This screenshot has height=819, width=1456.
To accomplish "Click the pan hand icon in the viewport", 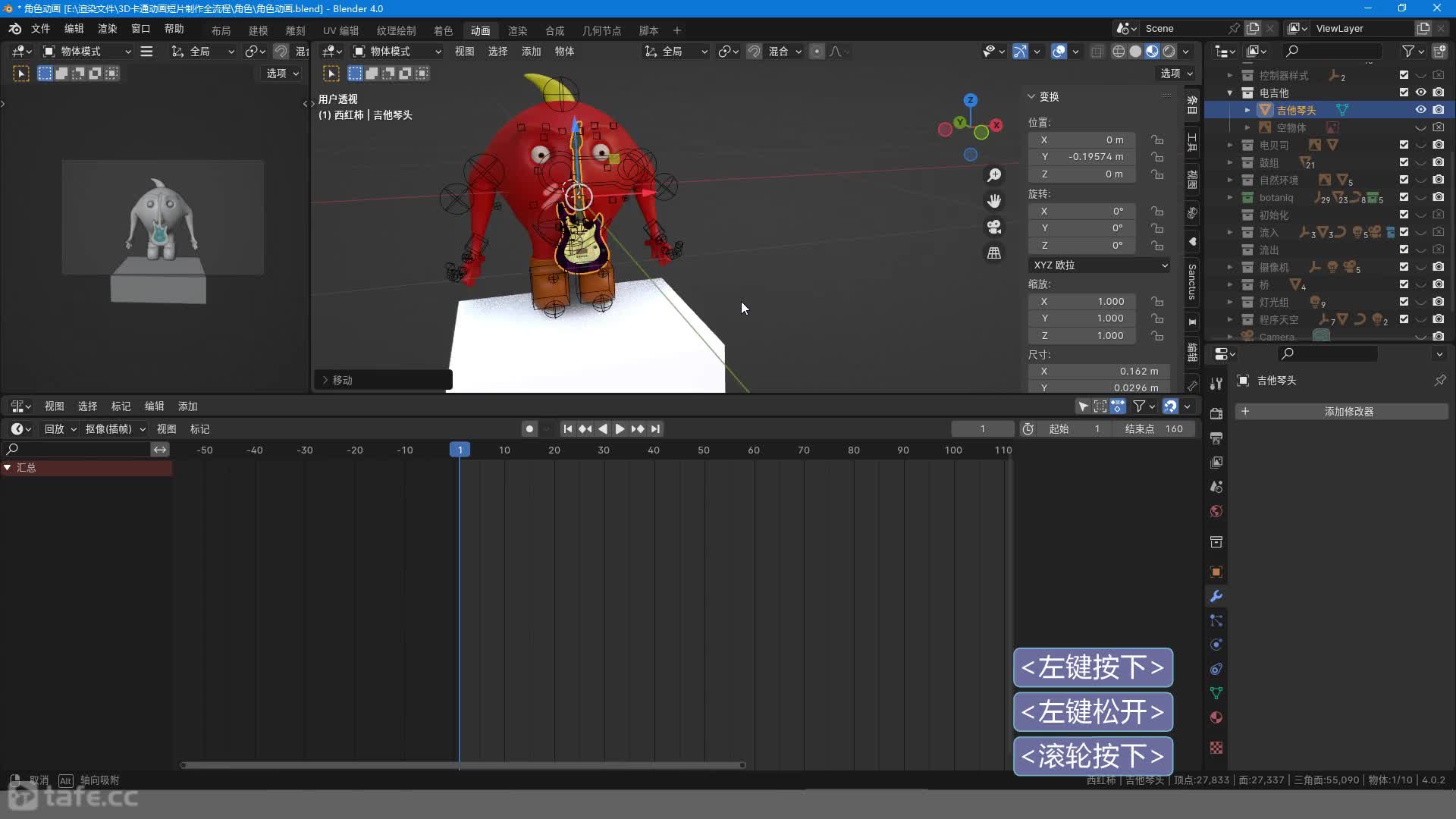I will [994, 201].
